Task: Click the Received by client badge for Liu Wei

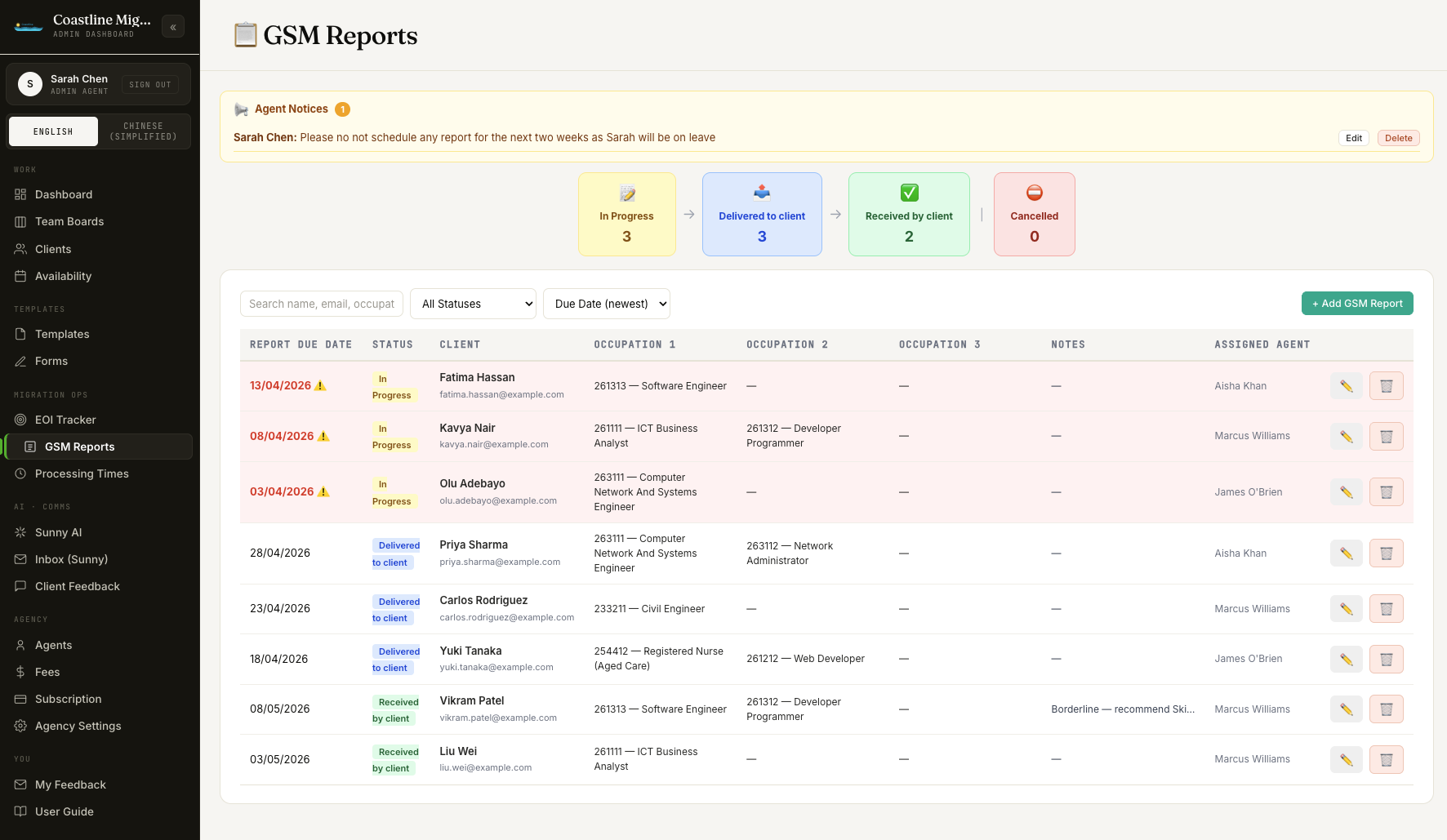Action: [396, 760]
